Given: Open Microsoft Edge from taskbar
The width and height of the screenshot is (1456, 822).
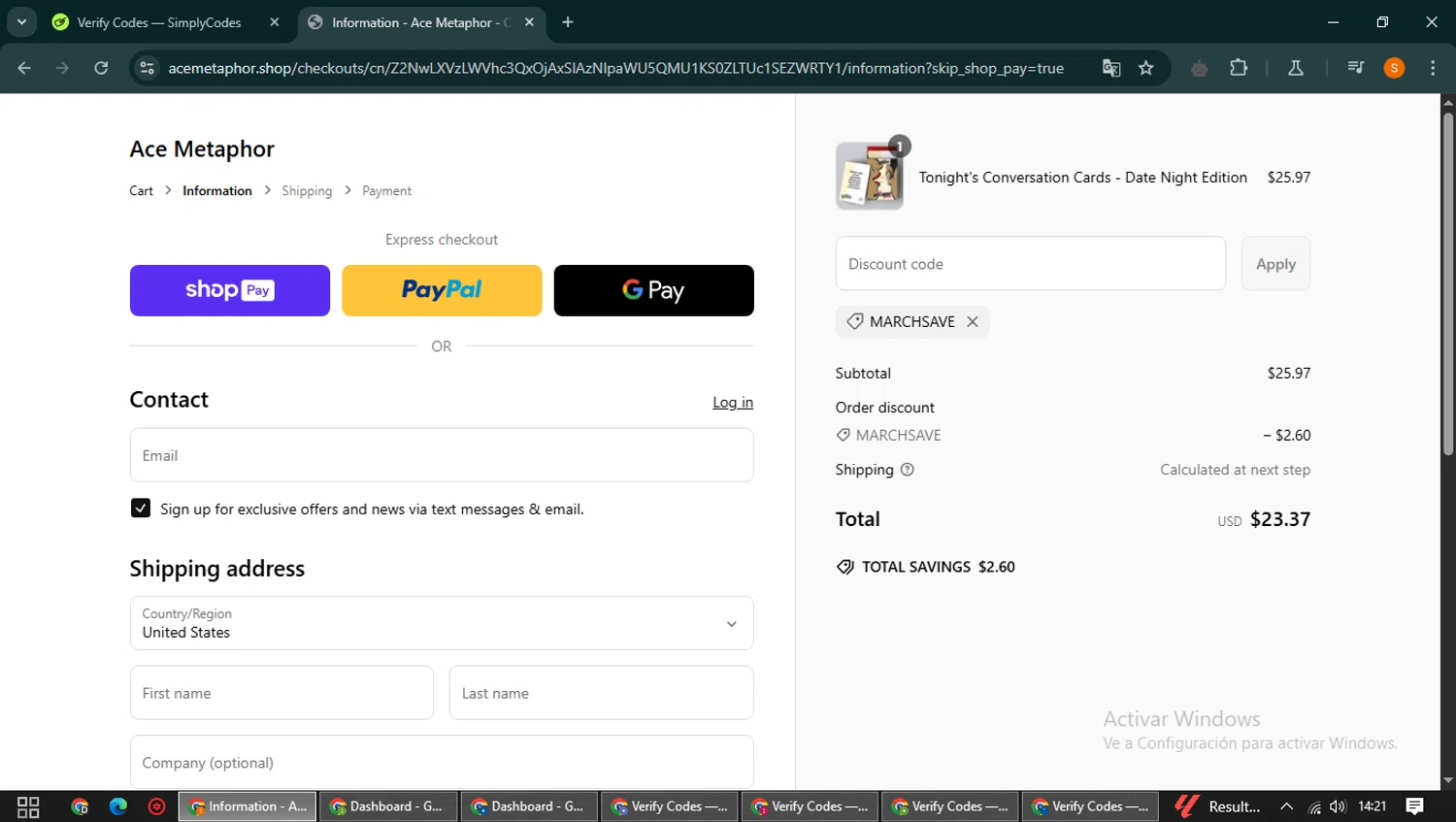Looking at the screenshot, I should (x=118, y=806).
